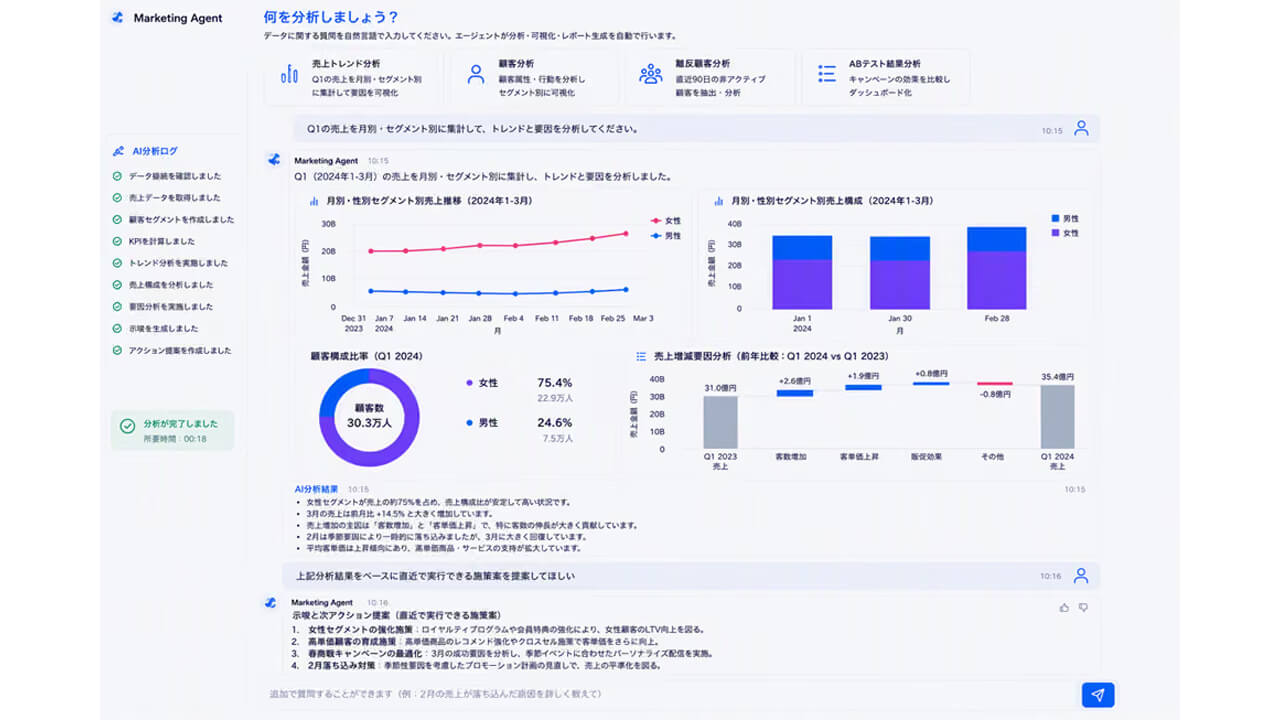Click the 客数増加 waterfall bar

(795, 393)
